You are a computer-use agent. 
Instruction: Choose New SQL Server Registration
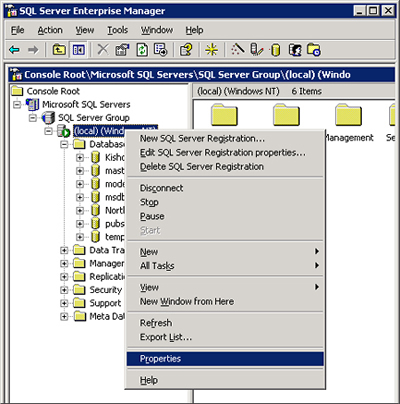coord(225,138)
